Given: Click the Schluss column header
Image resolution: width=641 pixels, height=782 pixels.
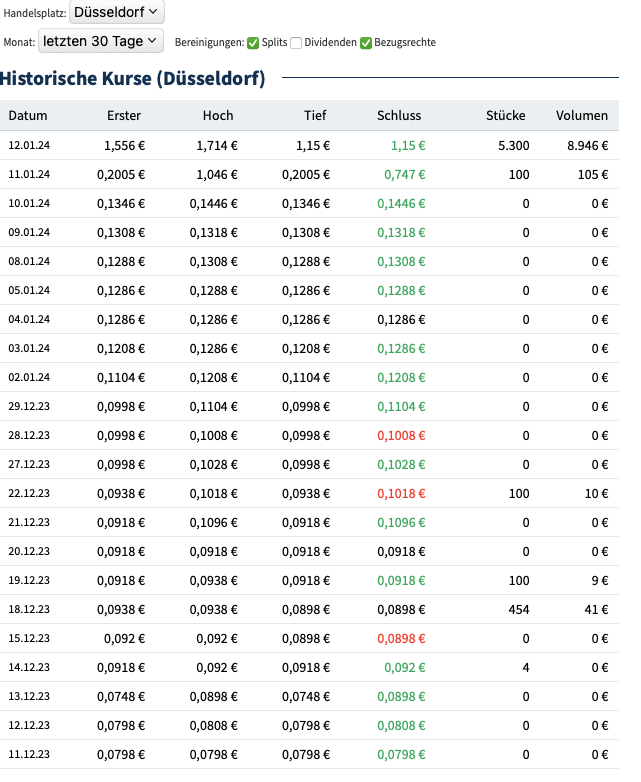Looking at the screenshot, I should coord(399,116).
